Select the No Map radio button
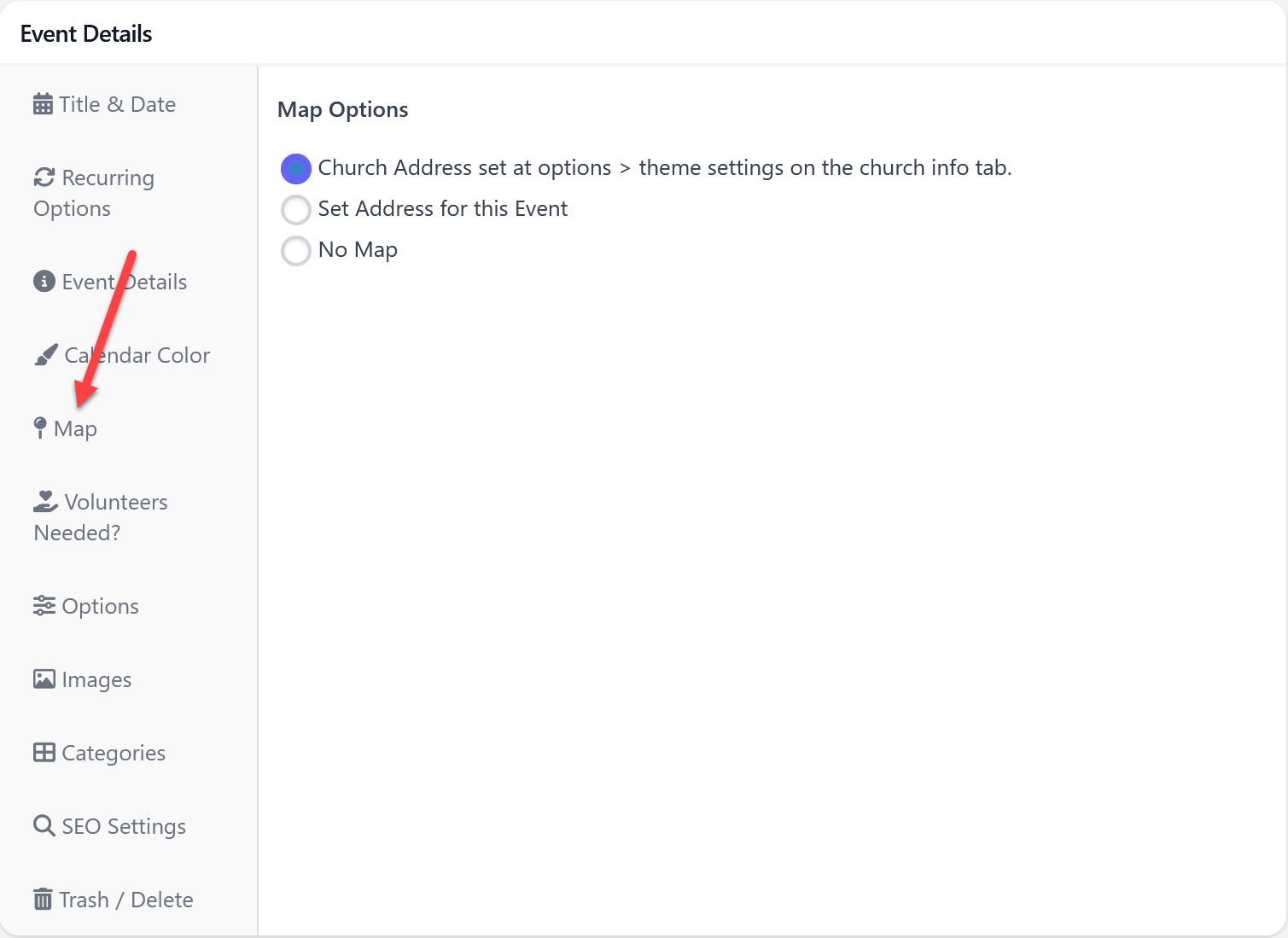1288x938 pixels. (x=296, y=250)
